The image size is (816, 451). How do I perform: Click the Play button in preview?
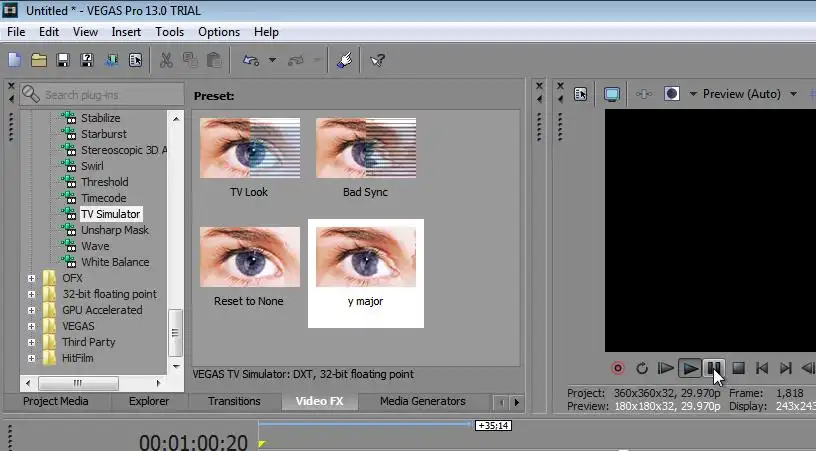pyautogui.click(x=690, y=368)
